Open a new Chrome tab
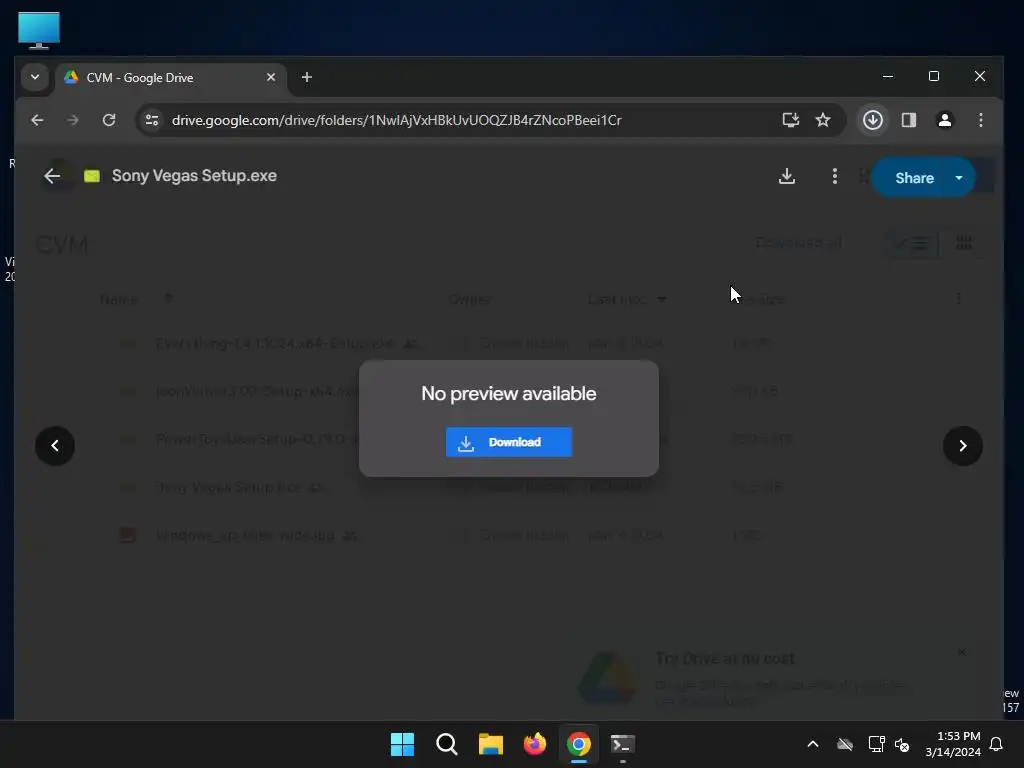Viewport: 1024px width, 768px height. click(306, 77)
